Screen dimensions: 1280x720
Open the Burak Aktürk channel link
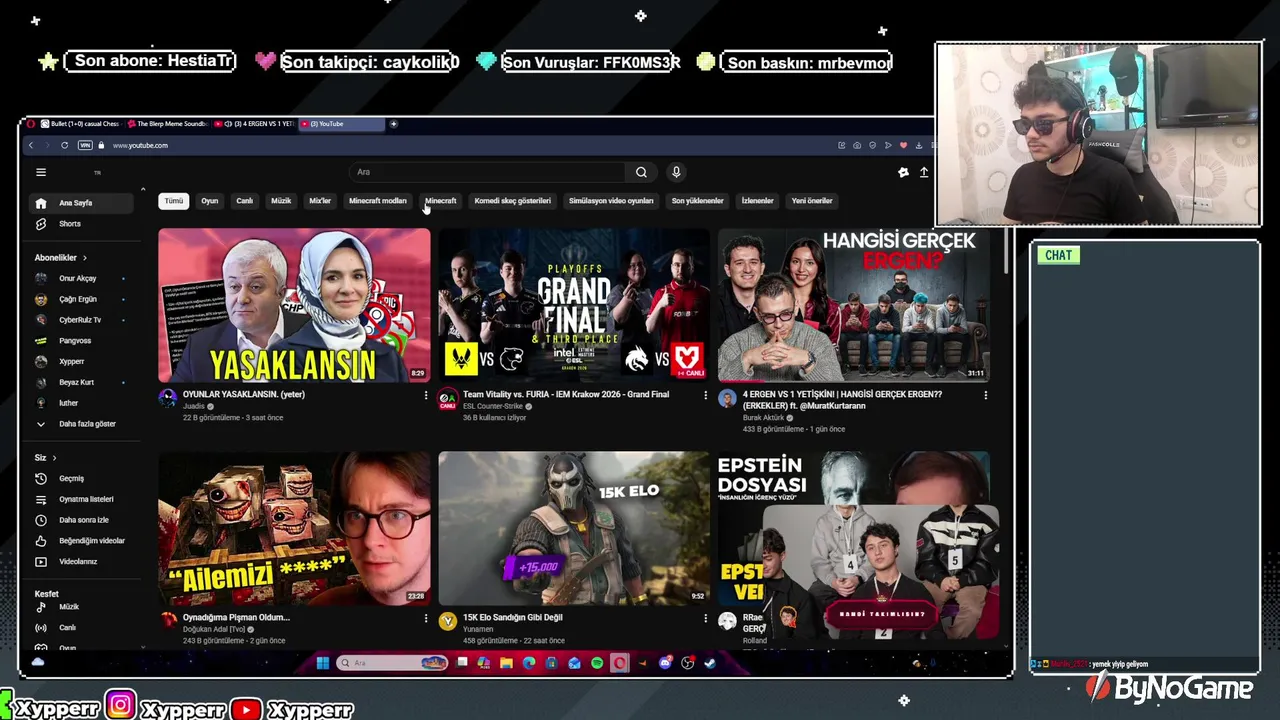(x=763, y=418)
